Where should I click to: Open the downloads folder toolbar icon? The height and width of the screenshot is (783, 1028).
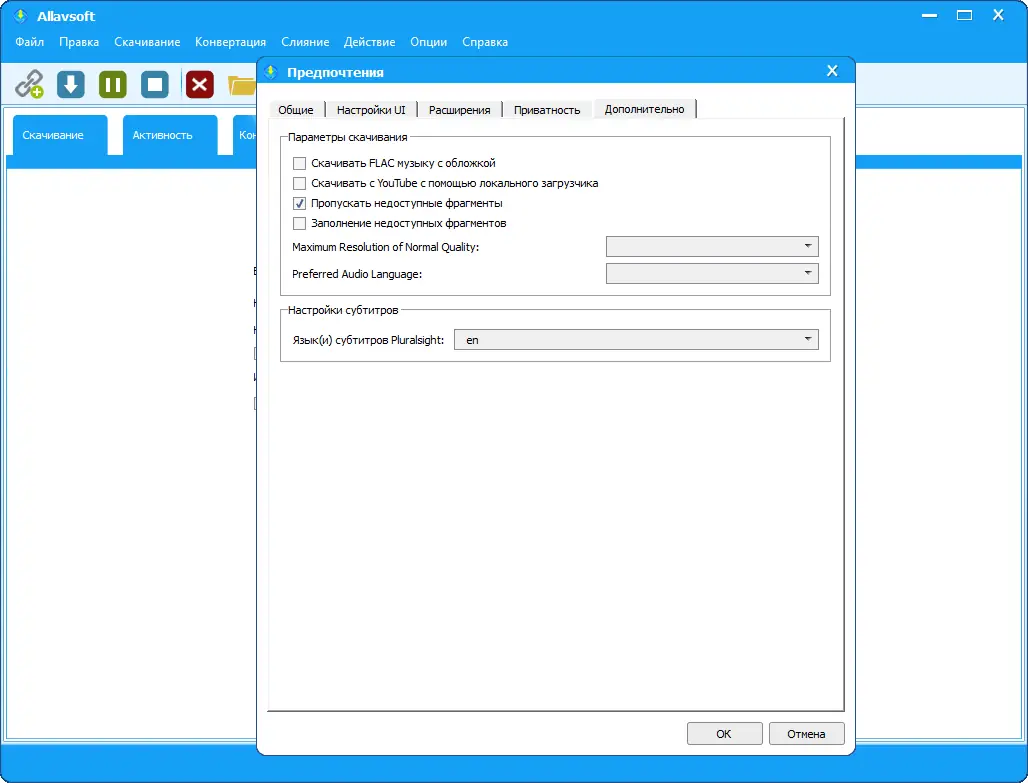[x=241, y=85]
